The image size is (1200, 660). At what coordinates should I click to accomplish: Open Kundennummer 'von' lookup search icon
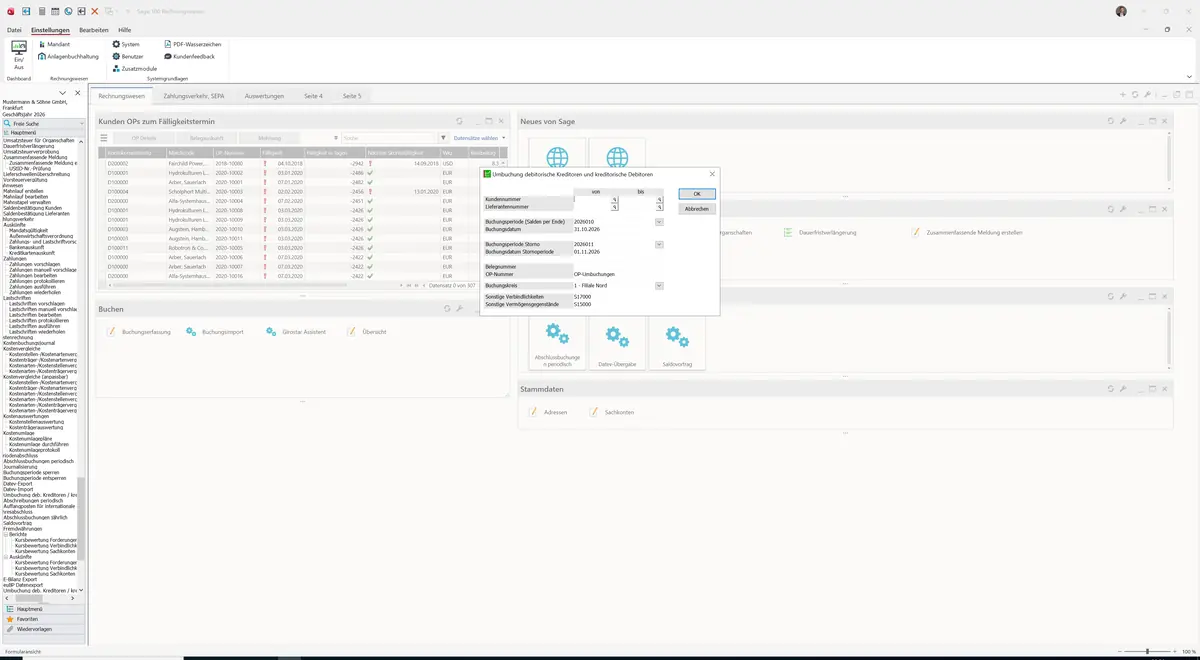(x=615, y=200)
